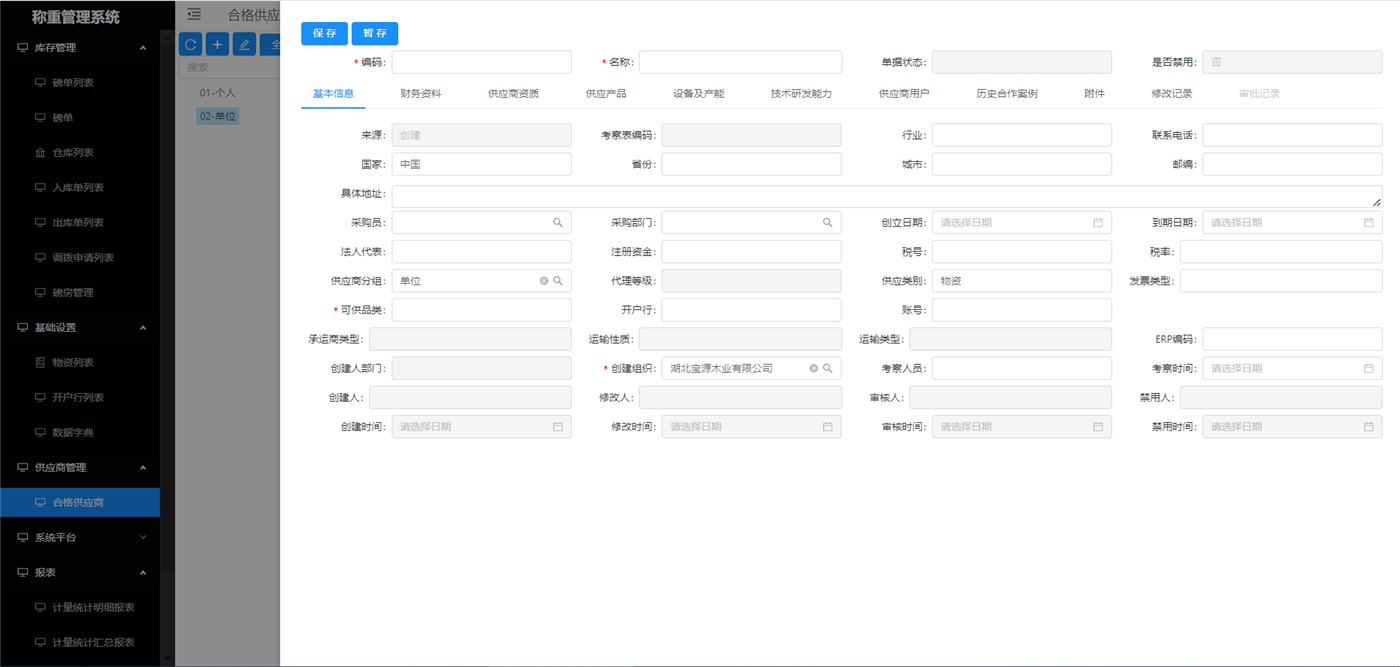Screen dimensions: 1400x667
Task: Click the refresh icon button in toolbar
Action: (190, 44)
